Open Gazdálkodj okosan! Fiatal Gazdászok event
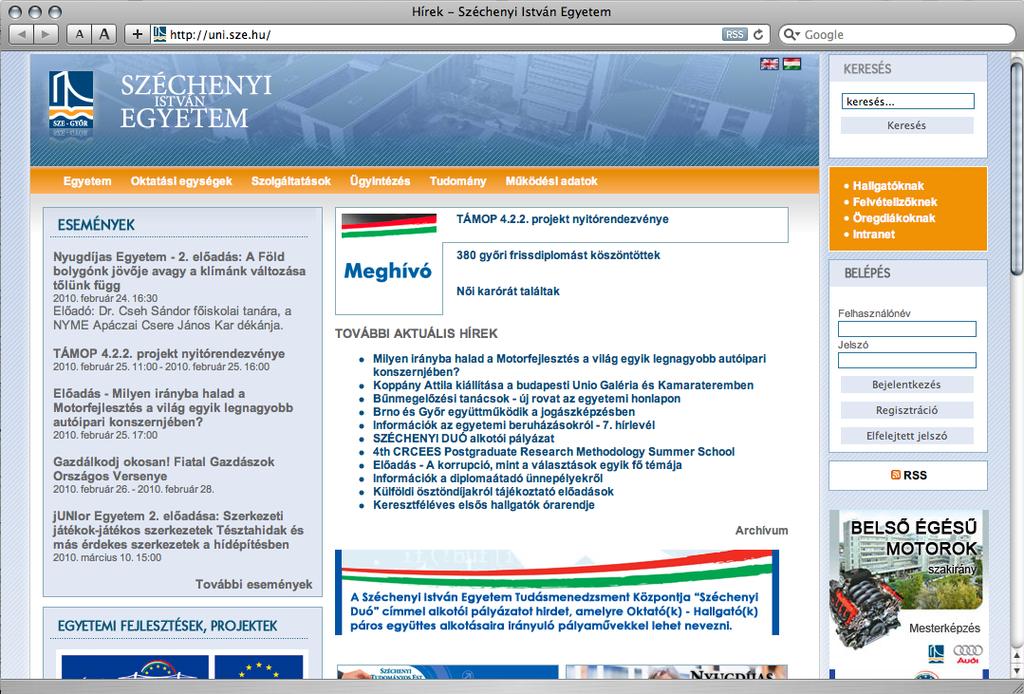 [x=163, y=469]
